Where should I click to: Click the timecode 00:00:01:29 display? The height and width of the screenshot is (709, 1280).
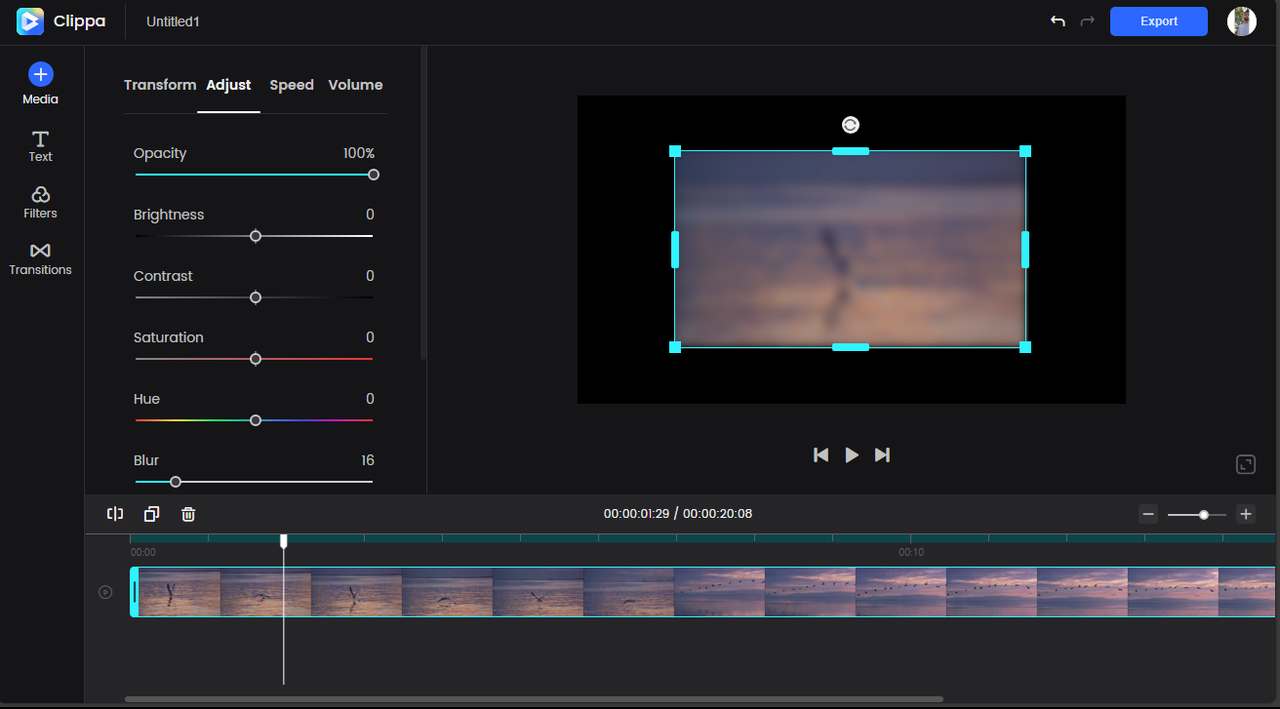click(636, 514)
